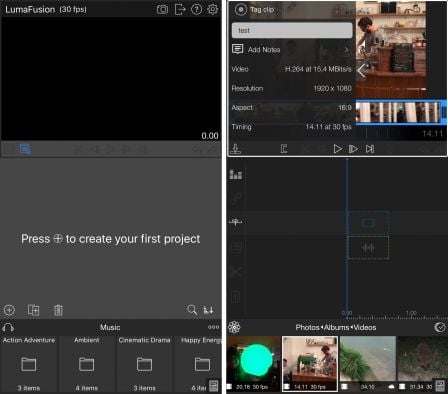Viewport: 448px width, 394px height.
Task: Tap the camera icon in LumaFusion header
Action: tap(162, 9)
